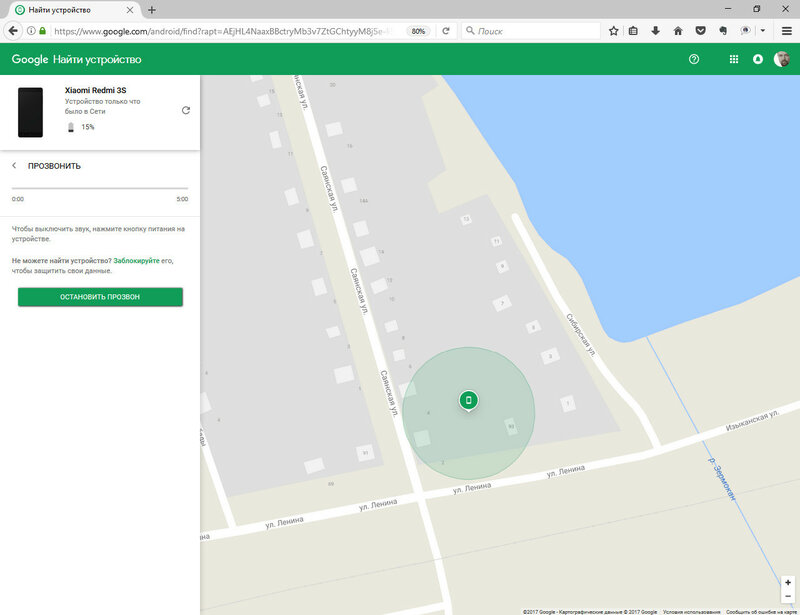Open the bookmarks library icon

tap(633, 31)
